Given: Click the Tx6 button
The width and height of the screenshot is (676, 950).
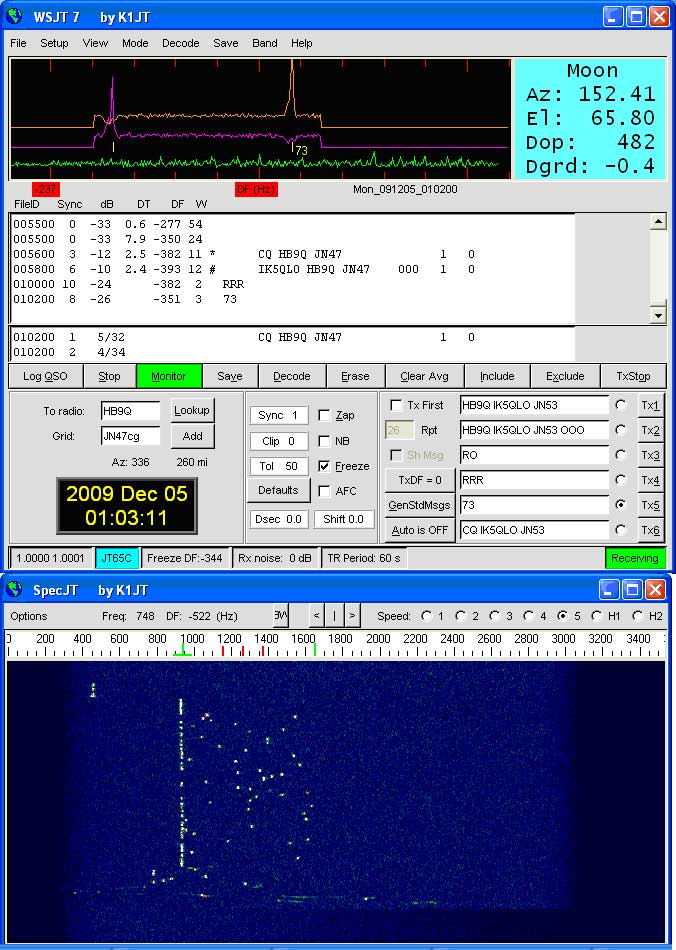Looking at the screenshot, I should click(x=650, y=530).
